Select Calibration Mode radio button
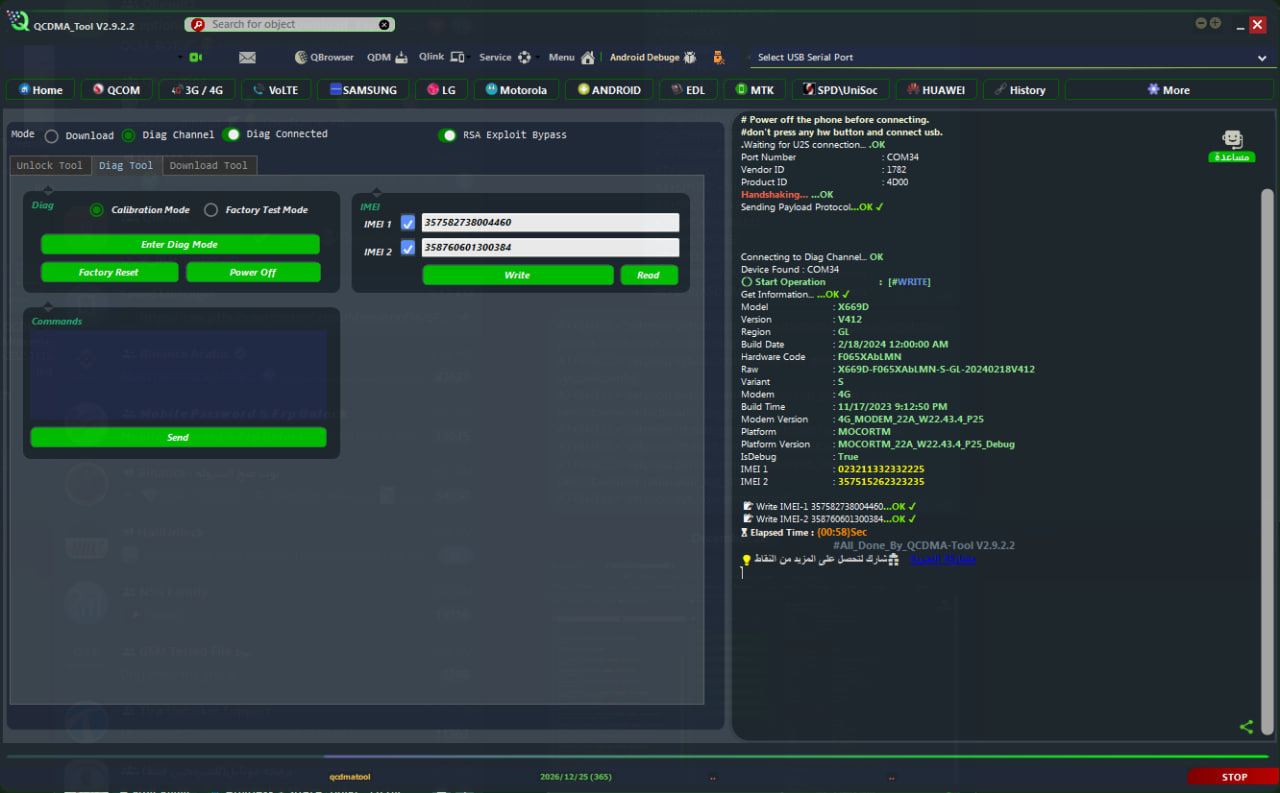Image resolution: width=1280 pixels, height=793 pixels. [x=97, y=210]
